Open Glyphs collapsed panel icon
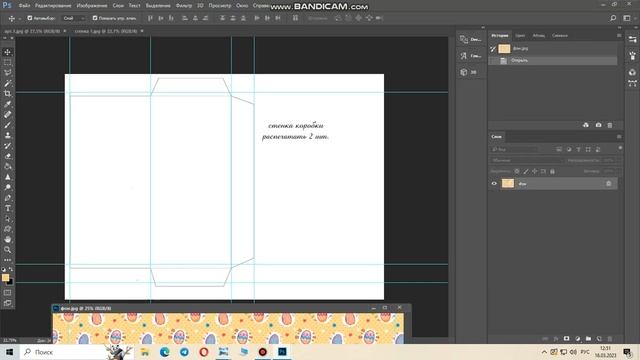Viewport: 640px width, 360px height. pos(464,56)
